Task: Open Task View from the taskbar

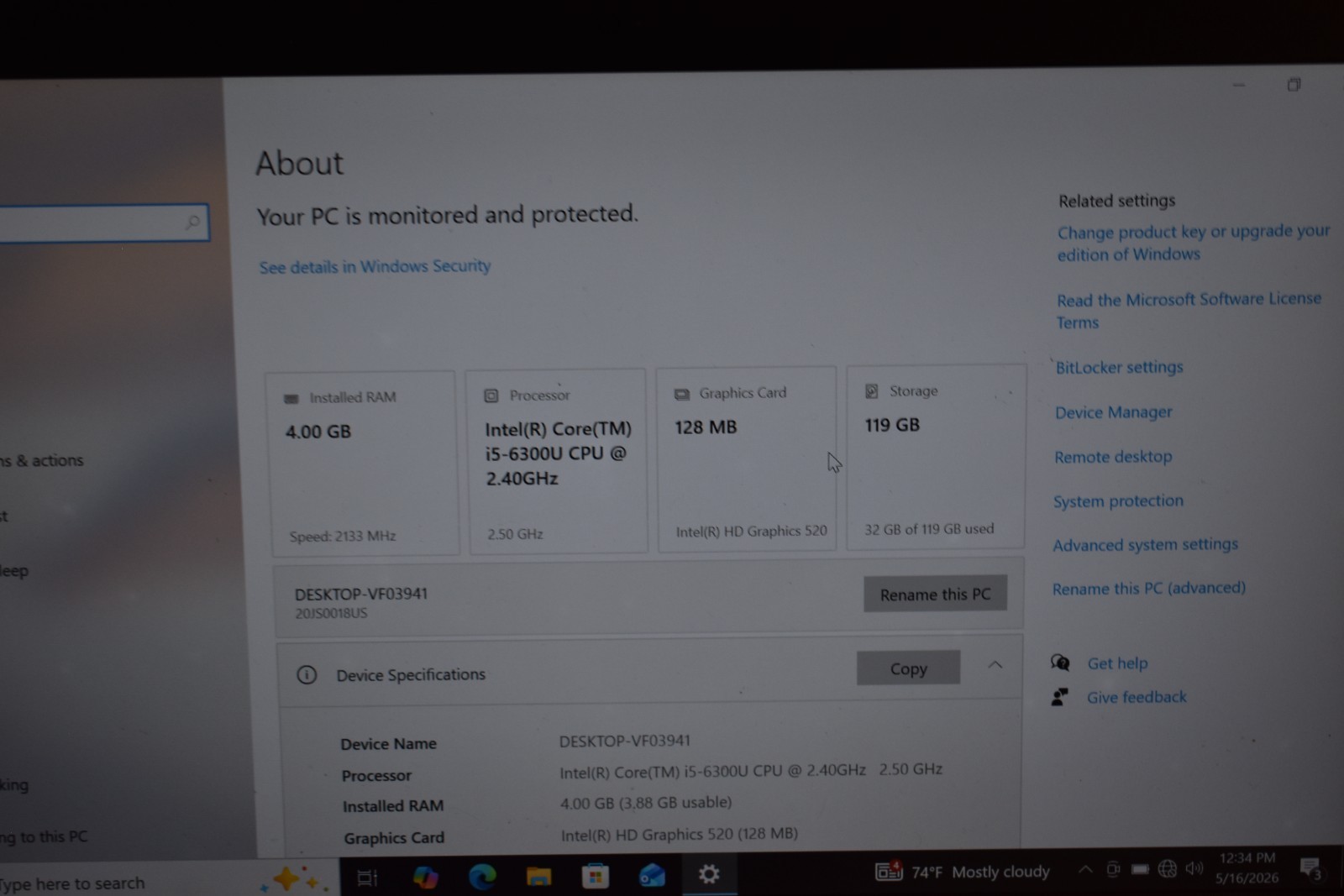Action: pyautogui.click(x=368, y=878)
